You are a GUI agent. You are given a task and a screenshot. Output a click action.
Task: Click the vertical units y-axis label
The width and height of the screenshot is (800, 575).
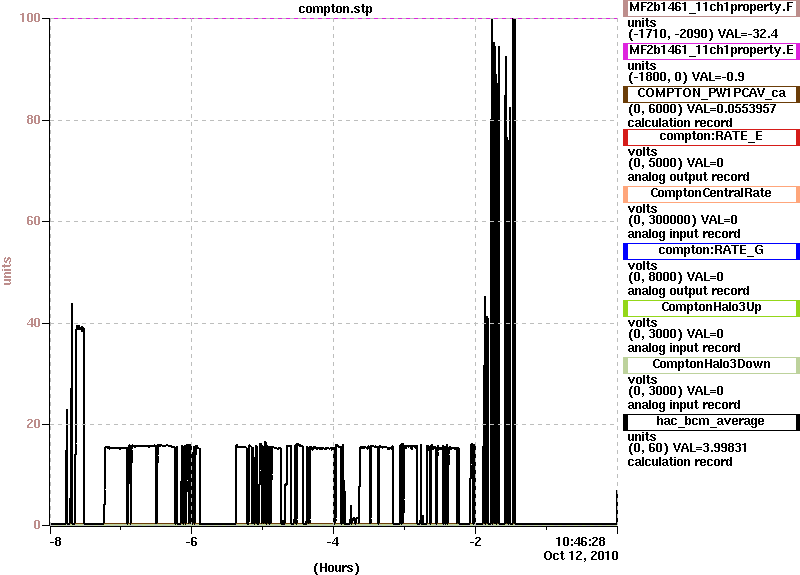pyautogui.click(x=7, y=271)
